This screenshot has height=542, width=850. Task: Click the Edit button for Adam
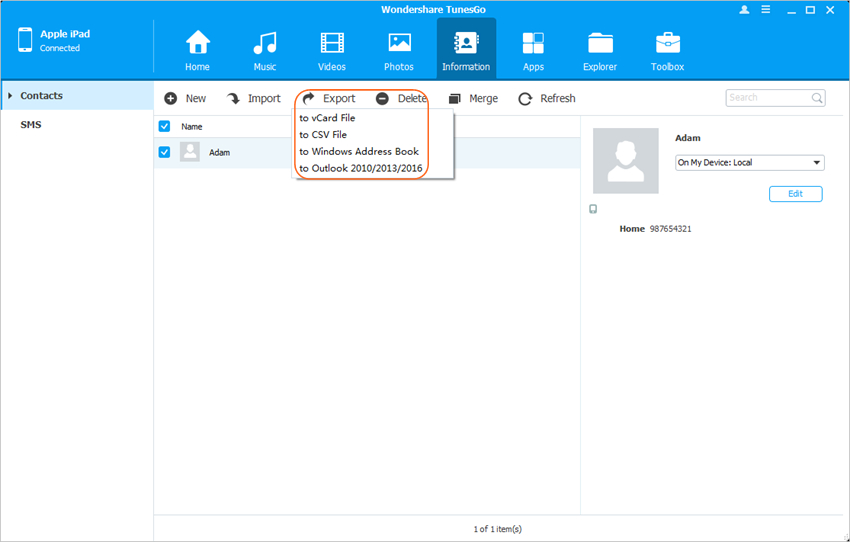pyautogui.click(x=795, y=194)
